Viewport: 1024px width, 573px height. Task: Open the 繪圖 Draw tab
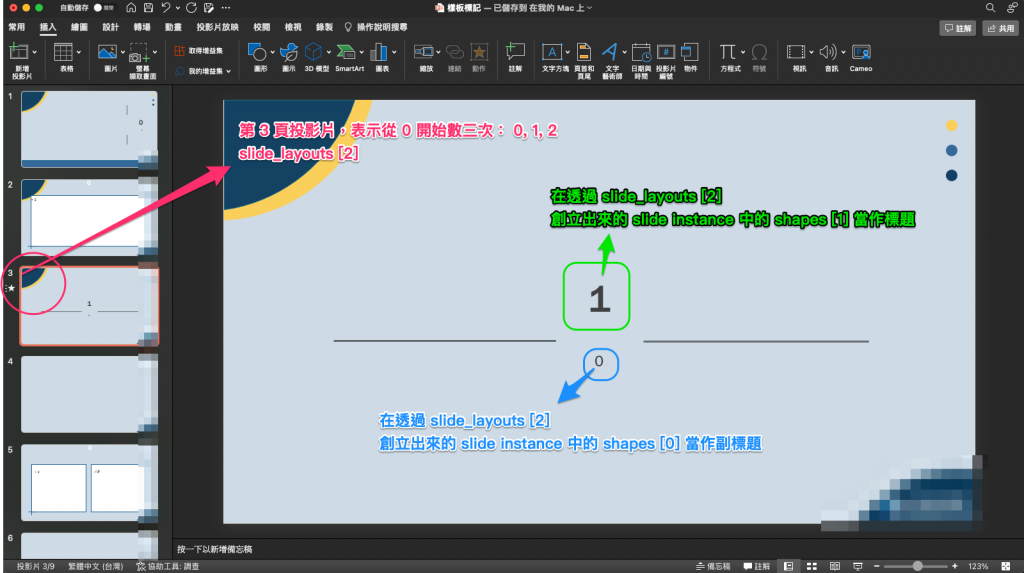tap(79, 27)
